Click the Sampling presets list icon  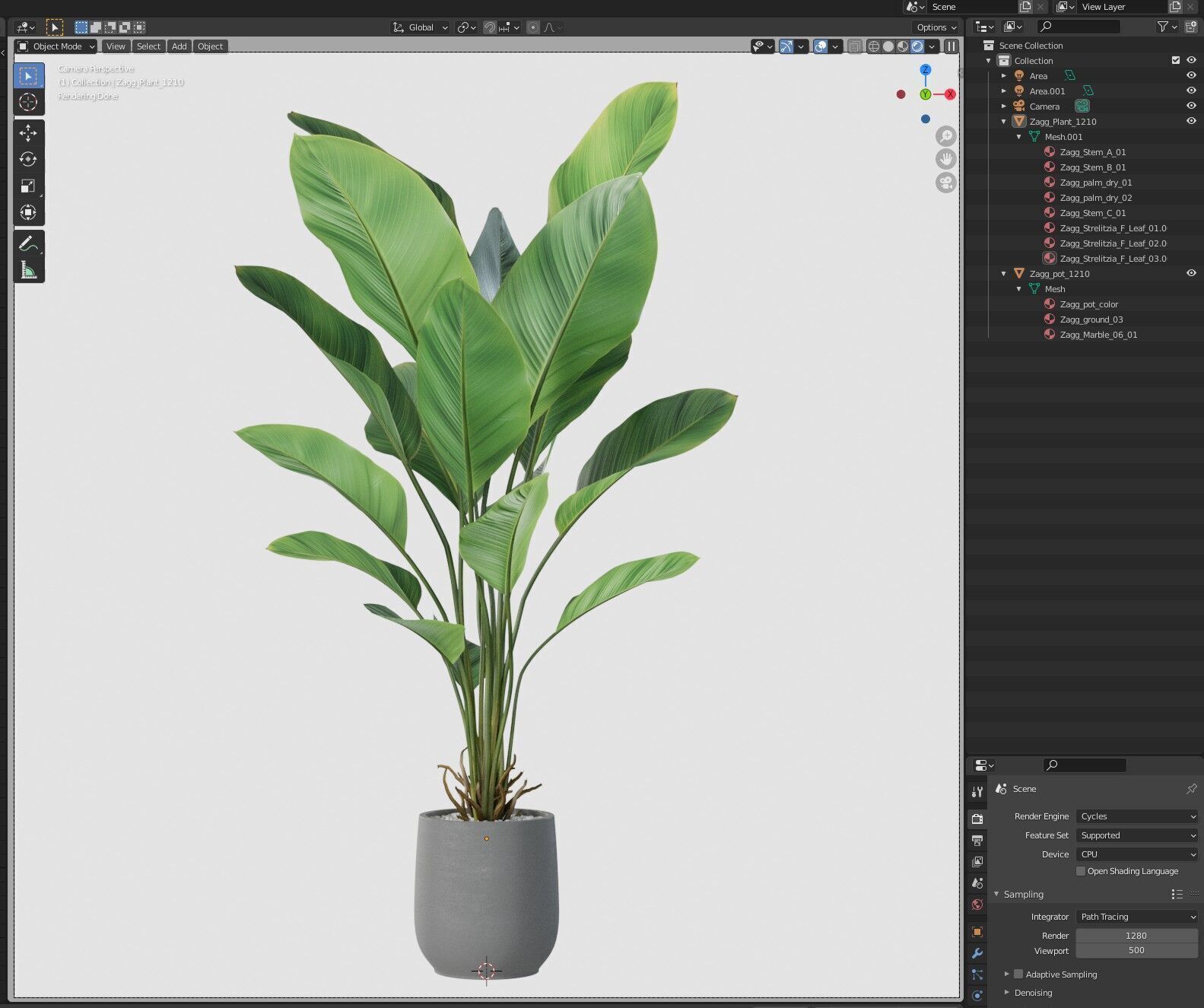1177,894
